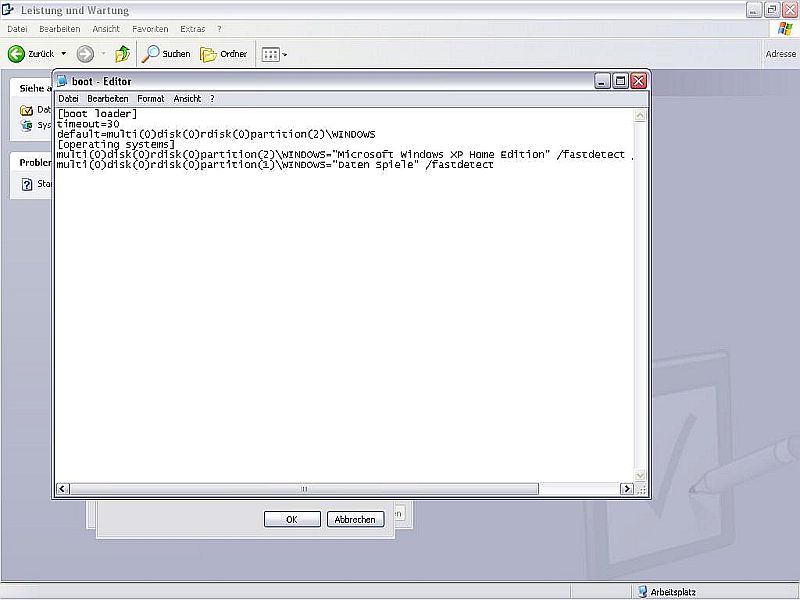Open Ansicht menu in boot Editor
The image size is (800, 600).
(x=187, y=98)
